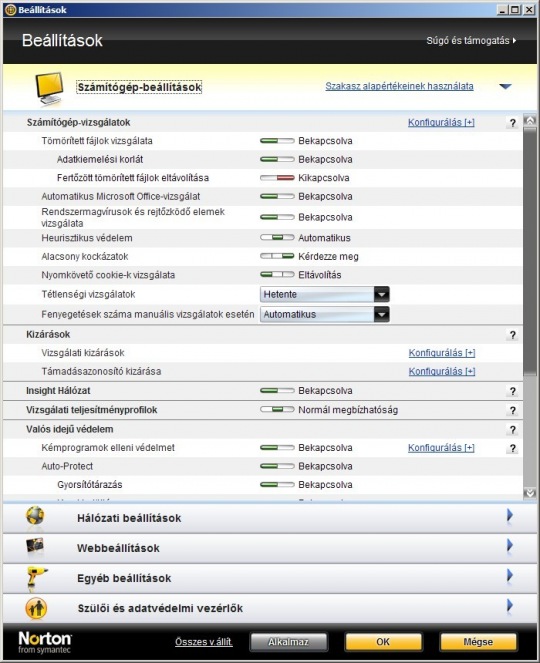Click Szakasz alapértékeinek használata link
This screenshot has height=663, width=540.
[399, 86]
